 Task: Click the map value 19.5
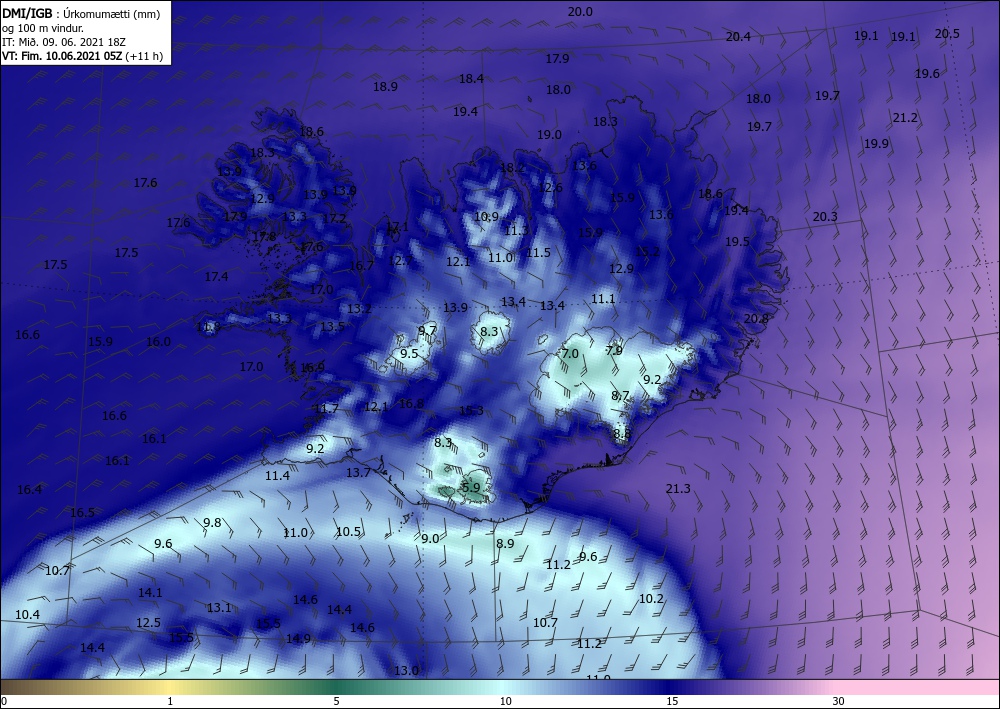(x=737, y=242)
